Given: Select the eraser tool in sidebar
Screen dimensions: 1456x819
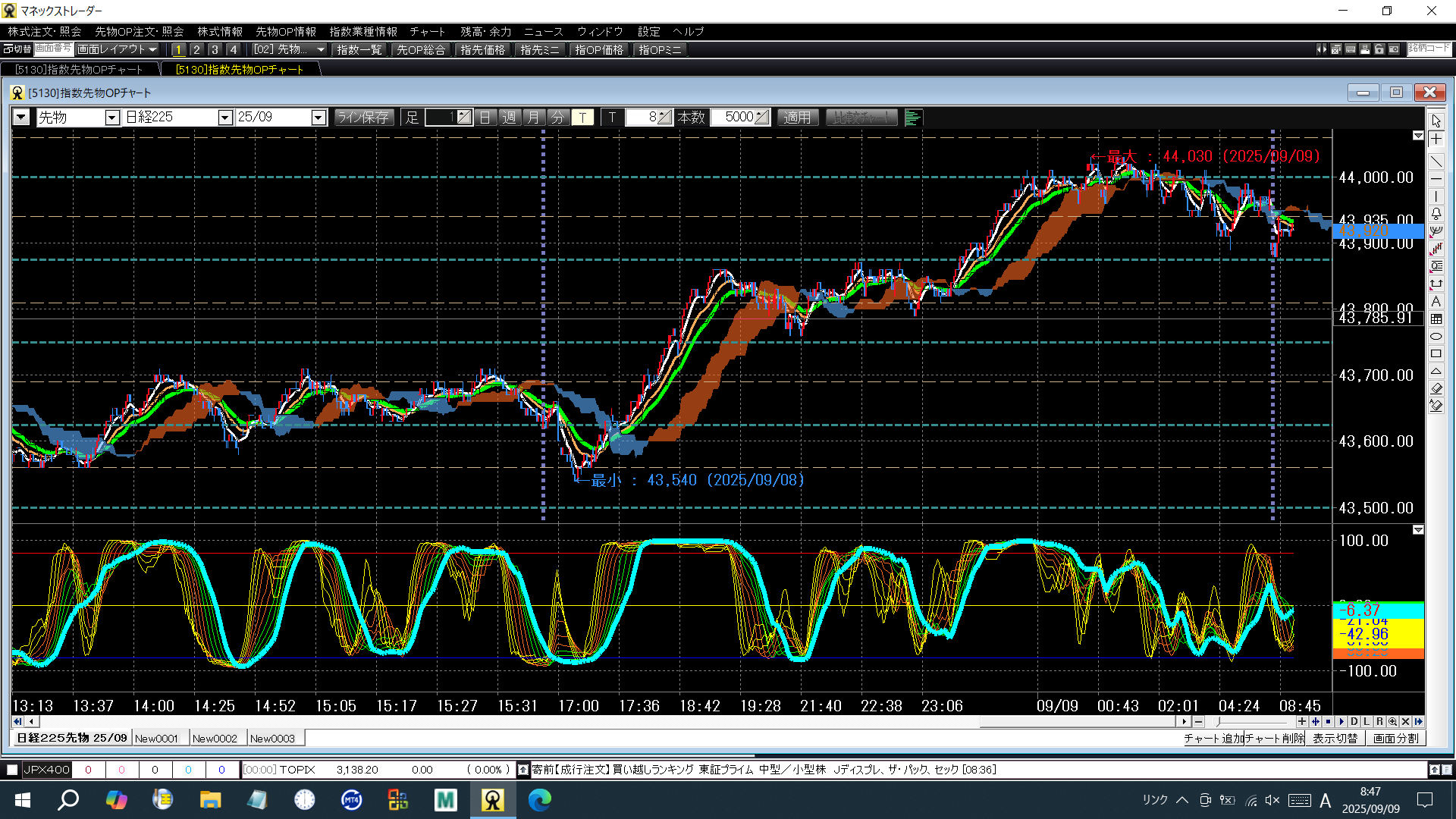Looking at the screenshot, I should pos(1436,388).
